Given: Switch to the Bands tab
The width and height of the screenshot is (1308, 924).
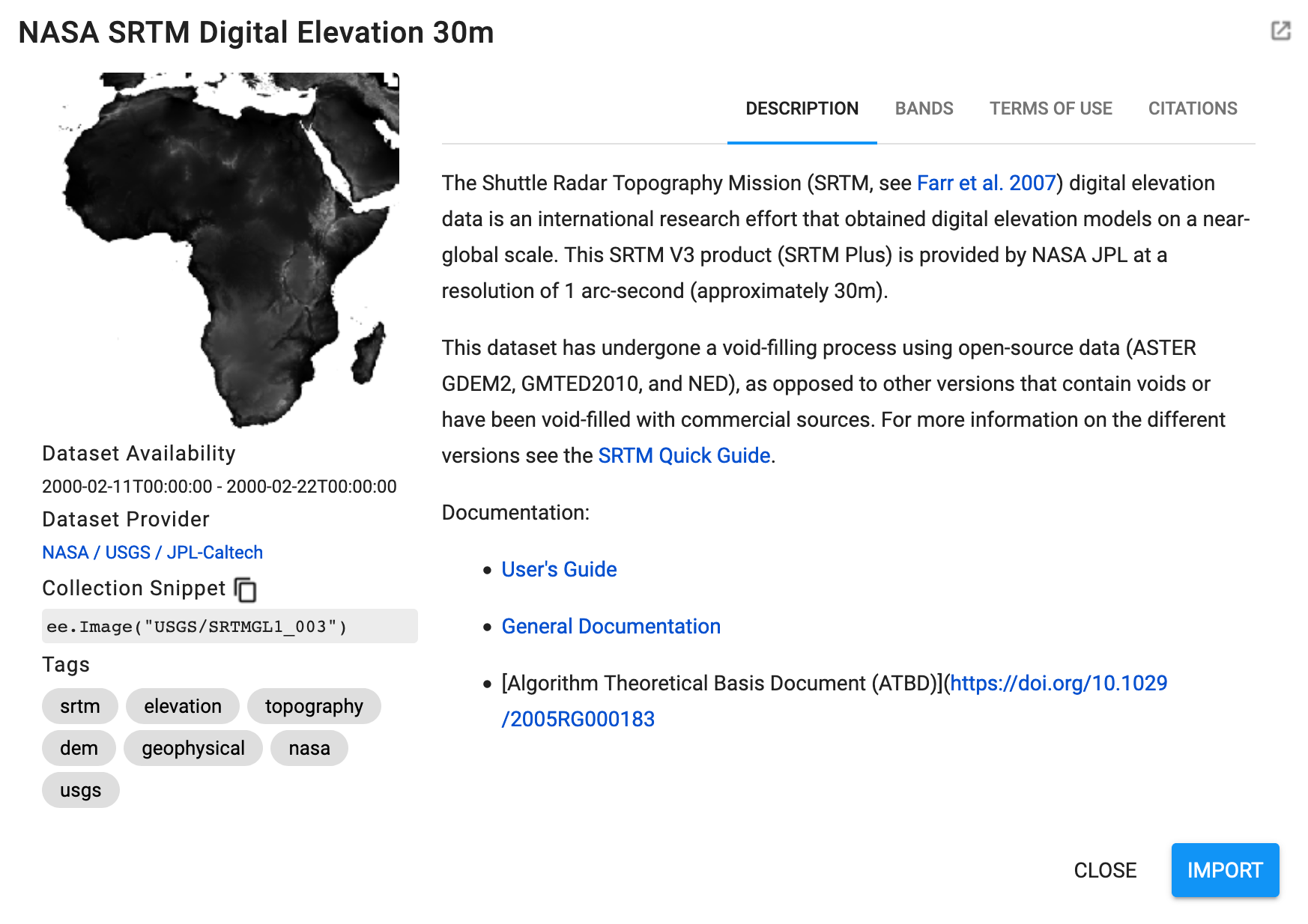Looking at the screenshot, I should tap(924, 109).
